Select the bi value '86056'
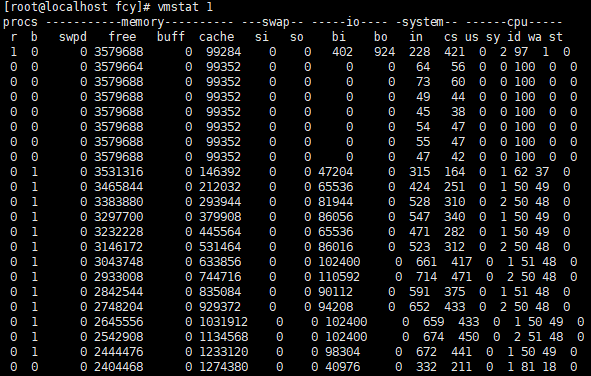 pos(335,217)
